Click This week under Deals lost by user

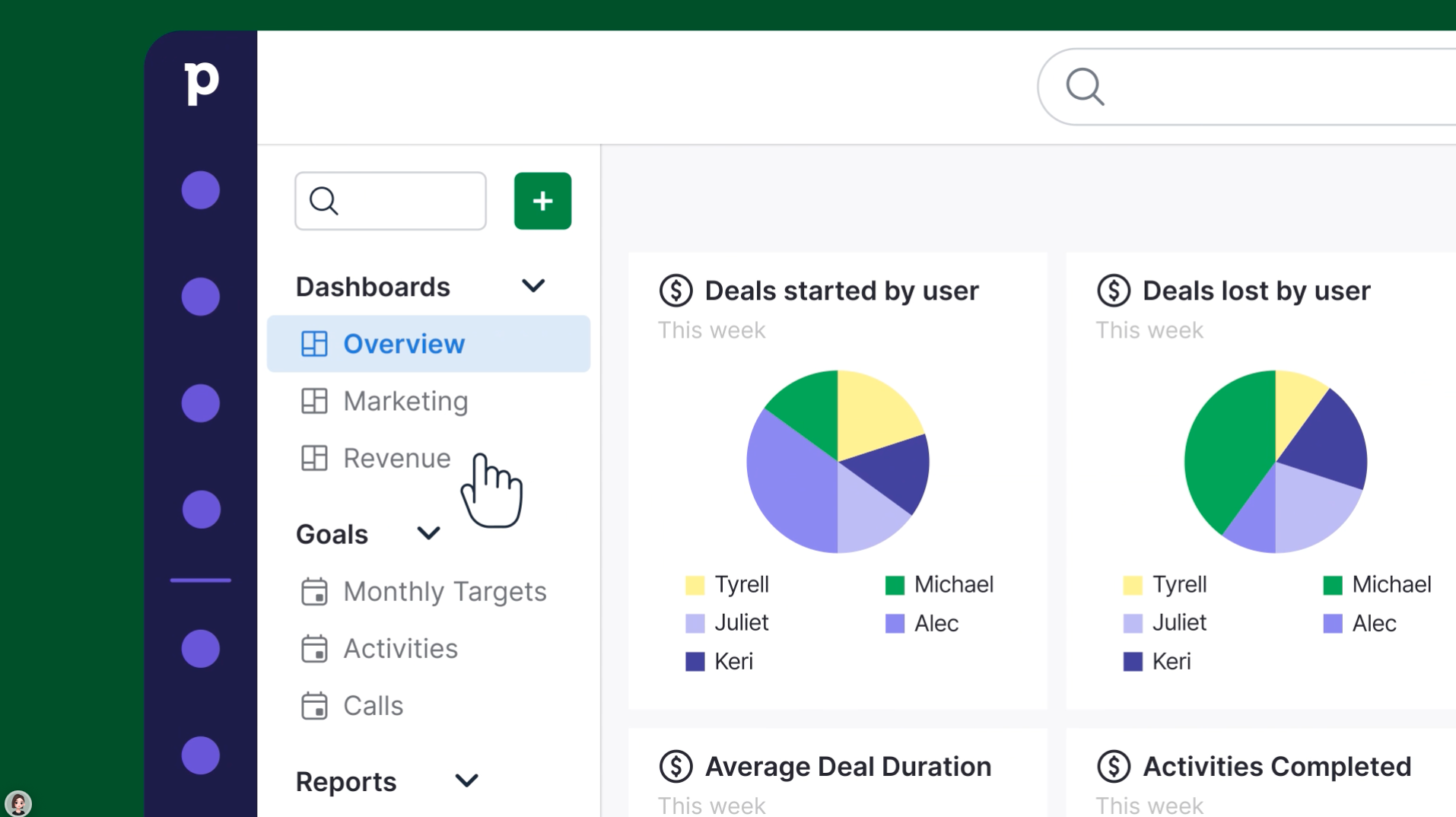click(x=1149, y=330)
